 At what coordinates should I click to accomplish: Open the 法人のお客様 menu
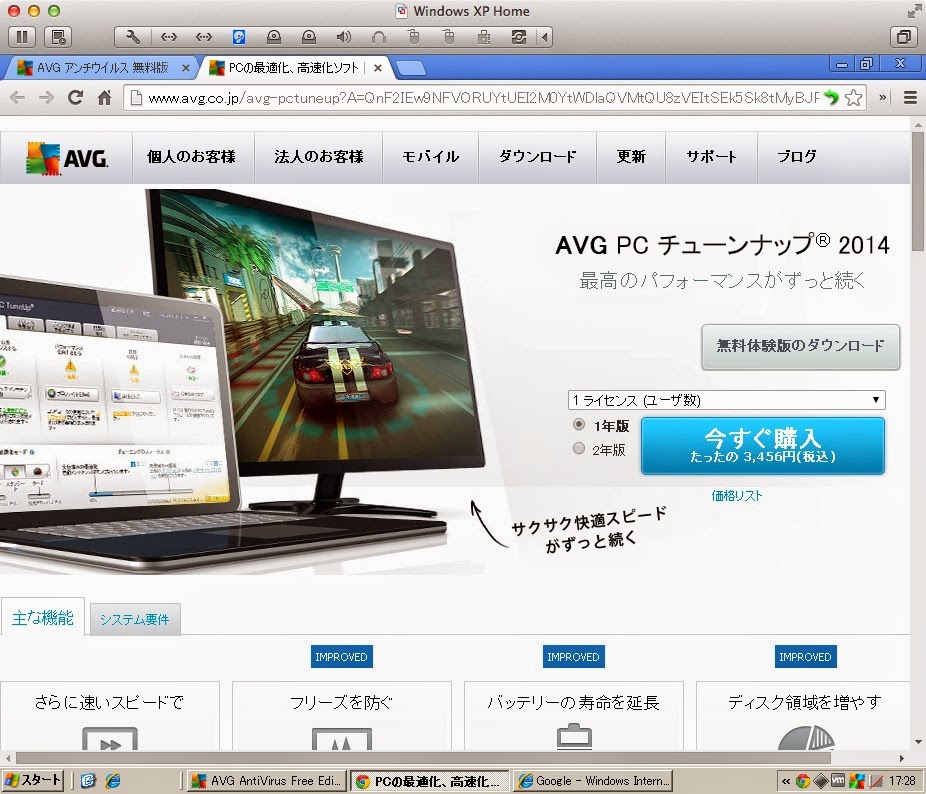pyautogui.click(x=319, y=157)
